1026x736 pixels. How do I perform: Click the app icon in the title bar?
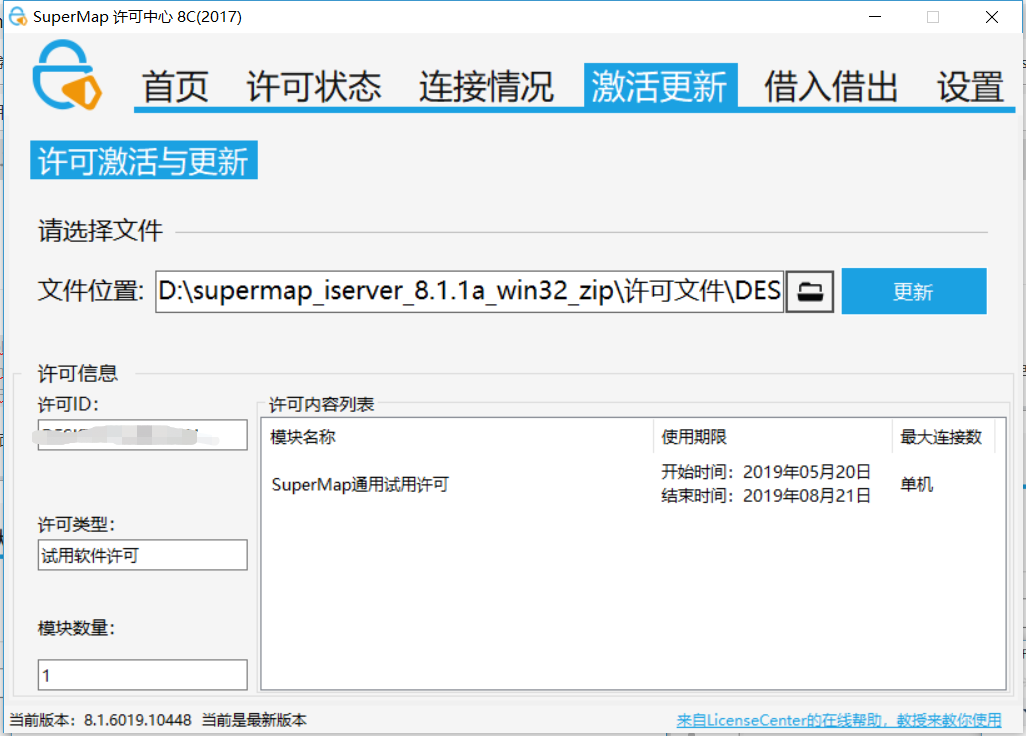pos(17,16)
